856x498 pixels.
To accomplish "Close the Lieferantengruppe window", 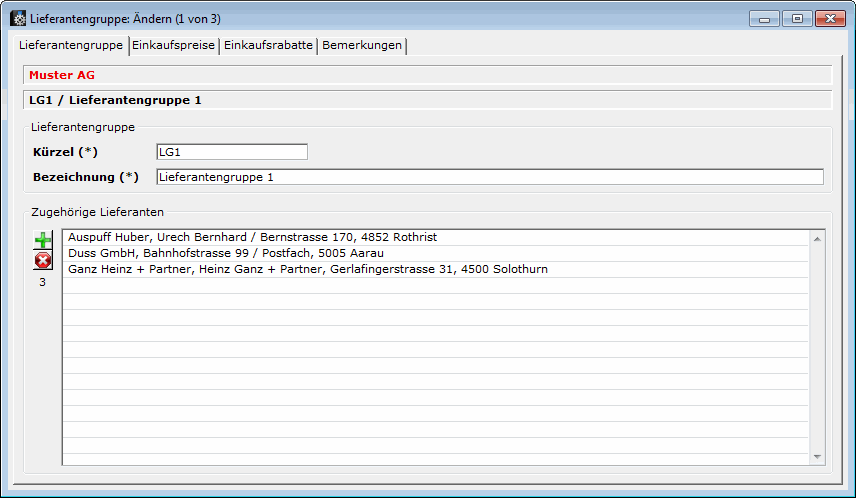I will [828, 18].
